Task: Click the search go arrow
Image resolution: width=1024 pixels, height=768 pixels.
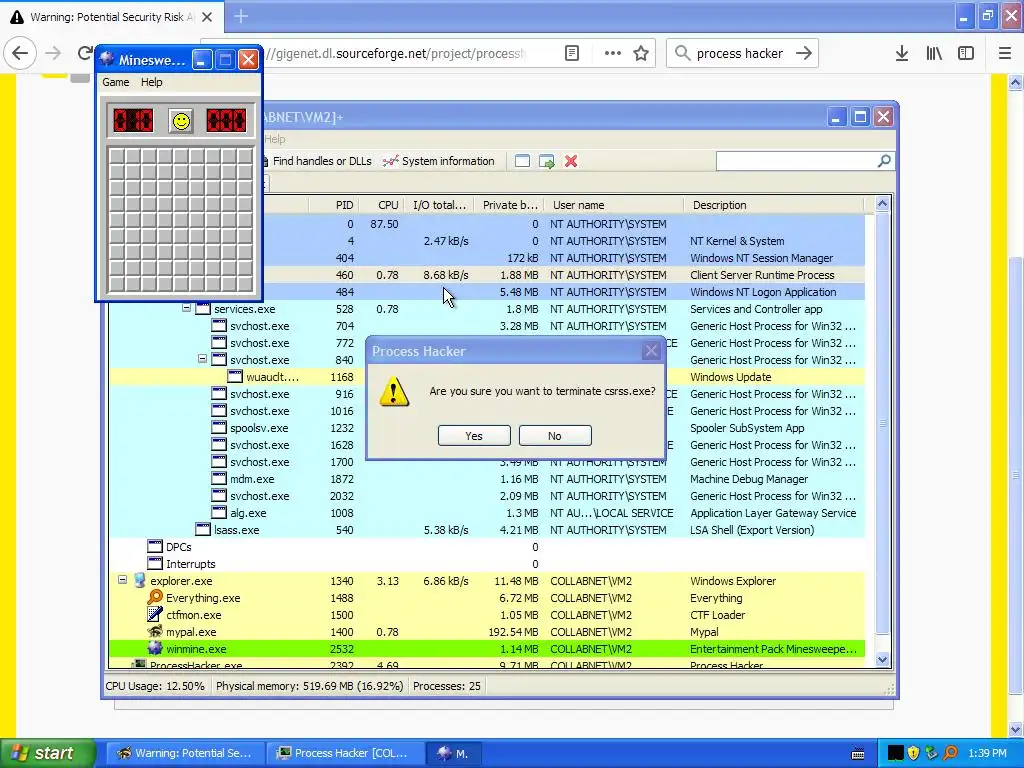Action: coord(804,54)
